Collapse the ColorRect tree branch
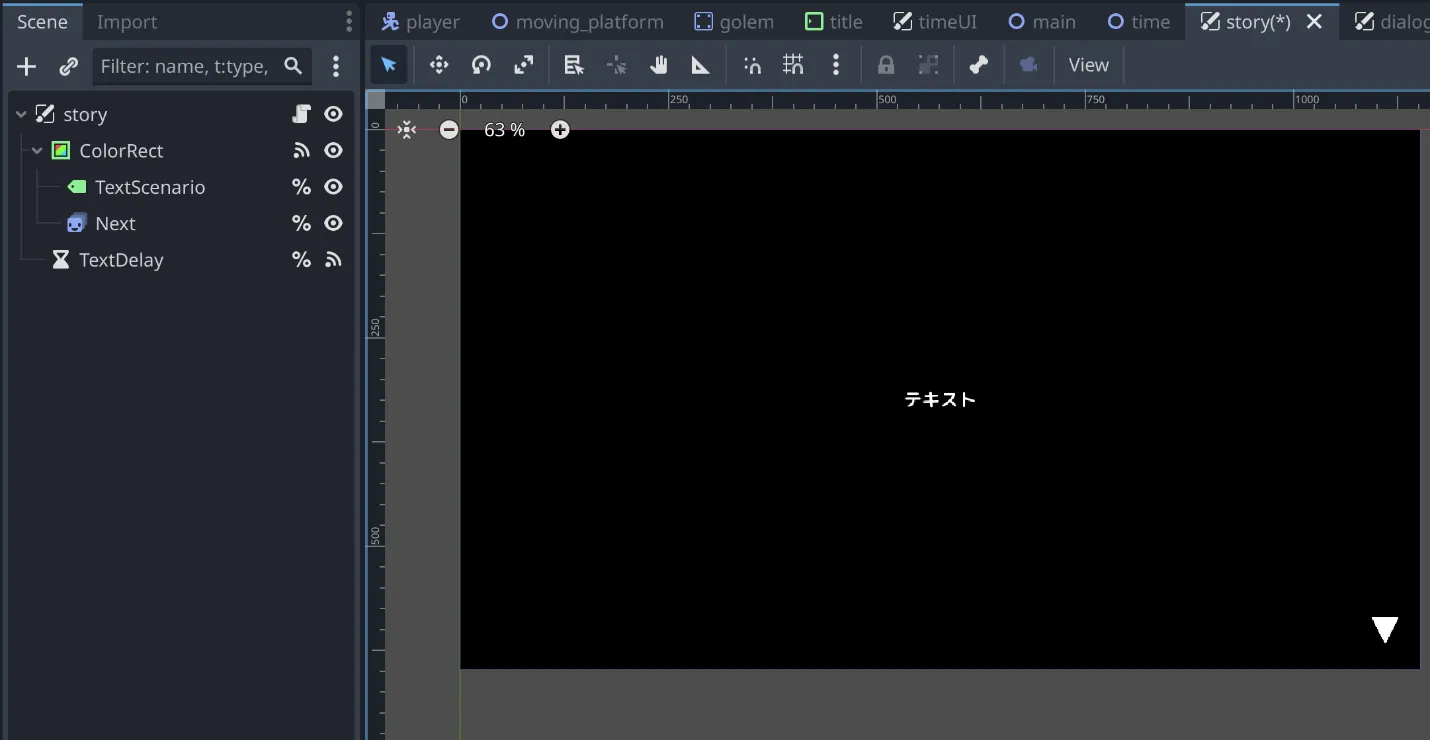Image resolution: width=1430 pixels, height=740 pixels. click(x=37, y=151)
